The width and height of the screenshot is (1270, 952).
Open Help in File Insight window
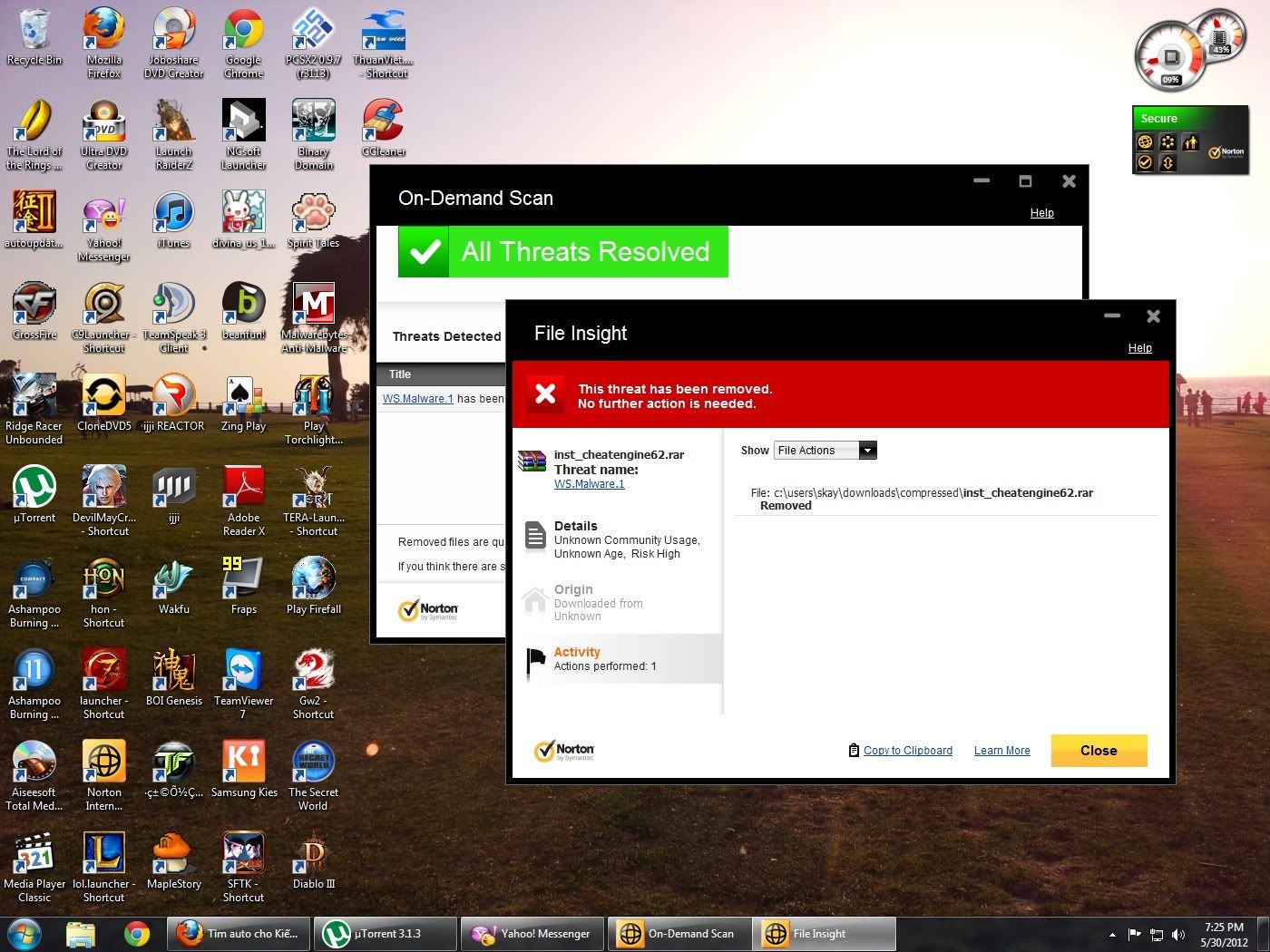[1139, 348]
